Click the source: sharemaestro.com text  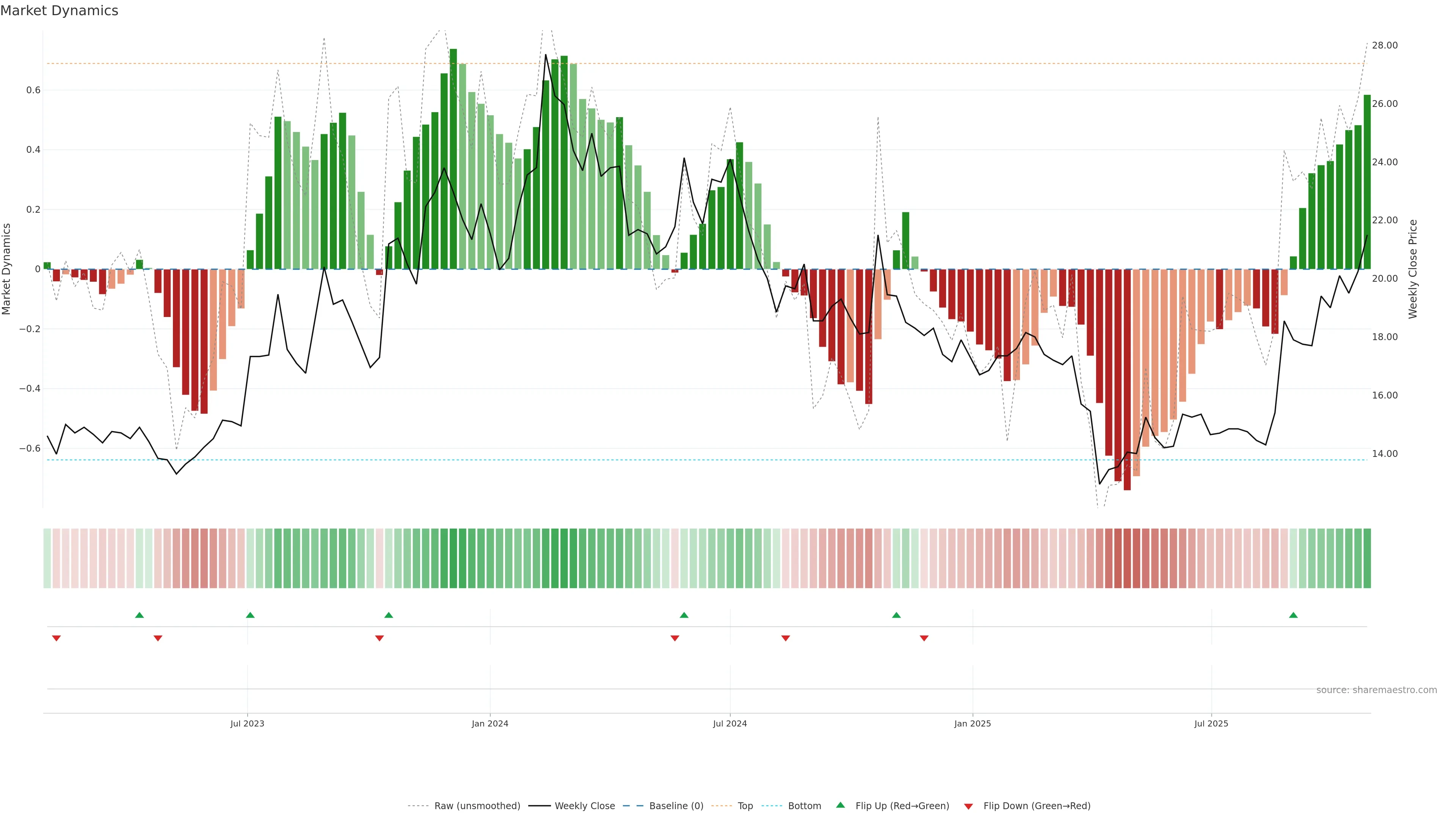point(1376,690)
